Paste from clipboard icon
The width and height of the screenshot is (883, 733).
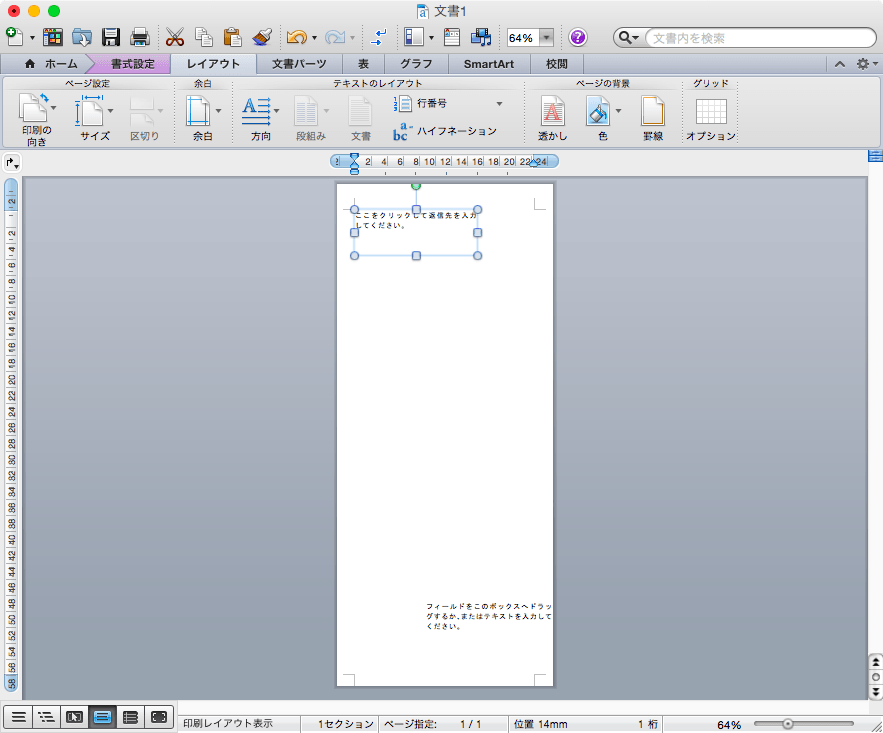pyautogui.click(x=233, y=37)
